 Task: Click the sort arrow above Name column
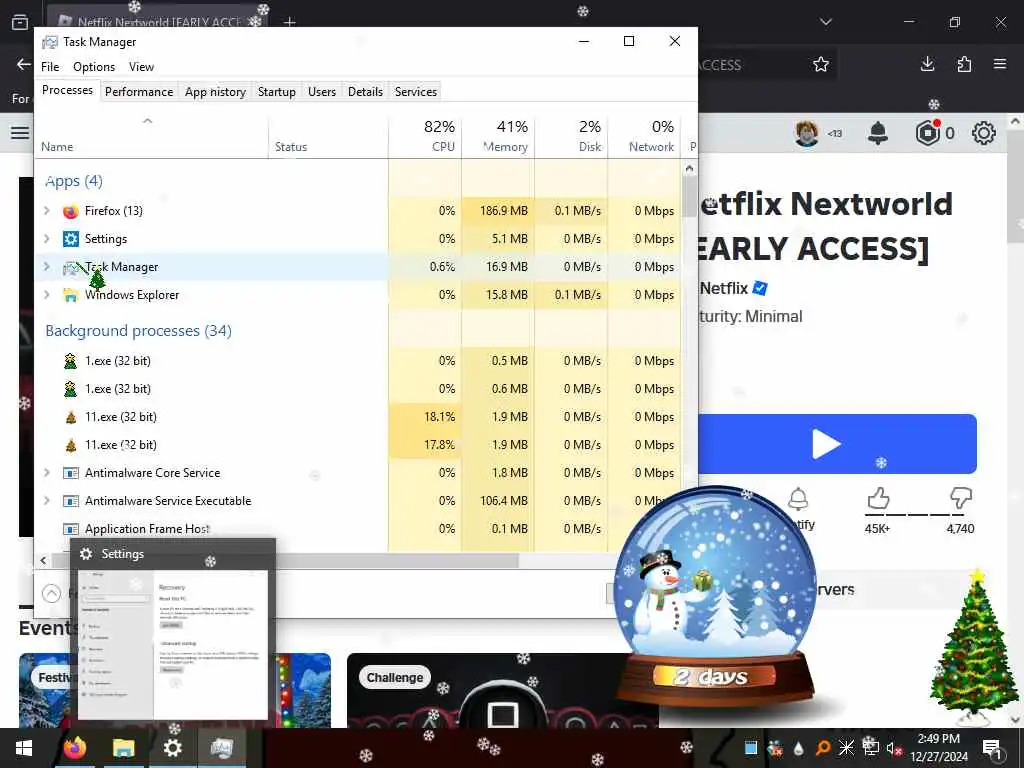(148, 121)
